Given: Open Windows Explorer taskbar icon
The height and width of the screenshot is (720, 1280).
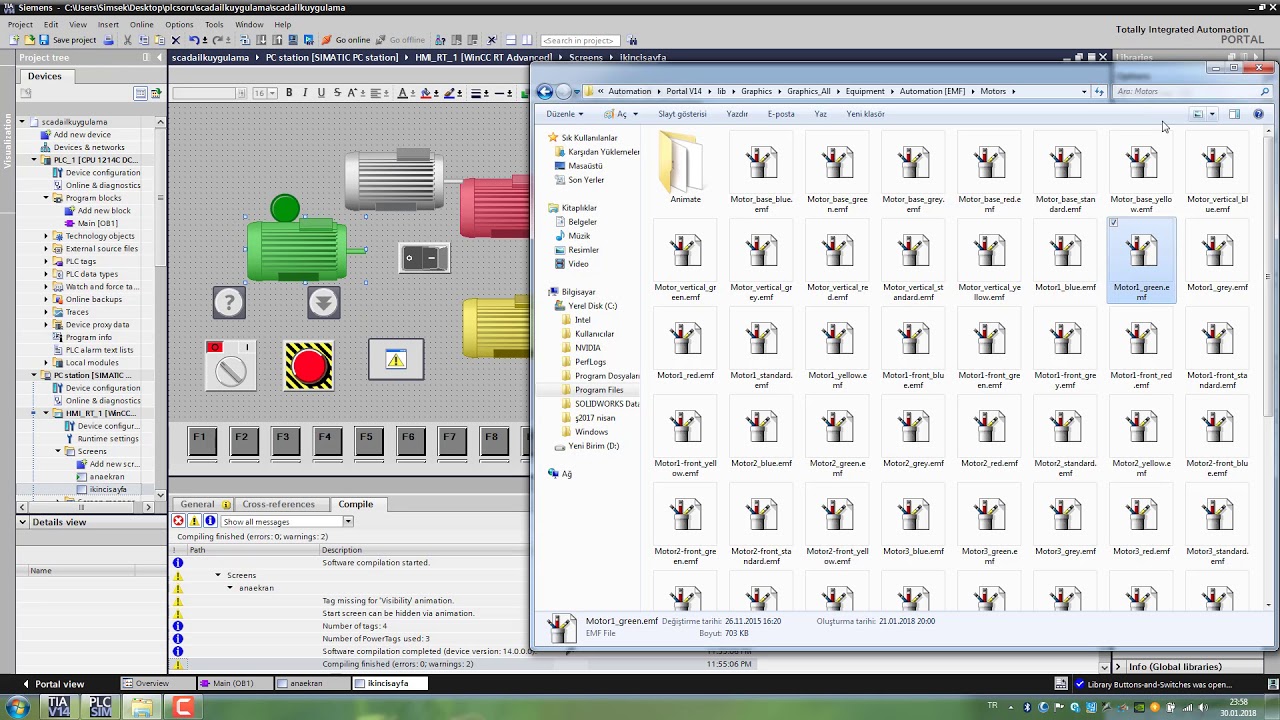Looking at the screenshot, I should pos(141,707).
